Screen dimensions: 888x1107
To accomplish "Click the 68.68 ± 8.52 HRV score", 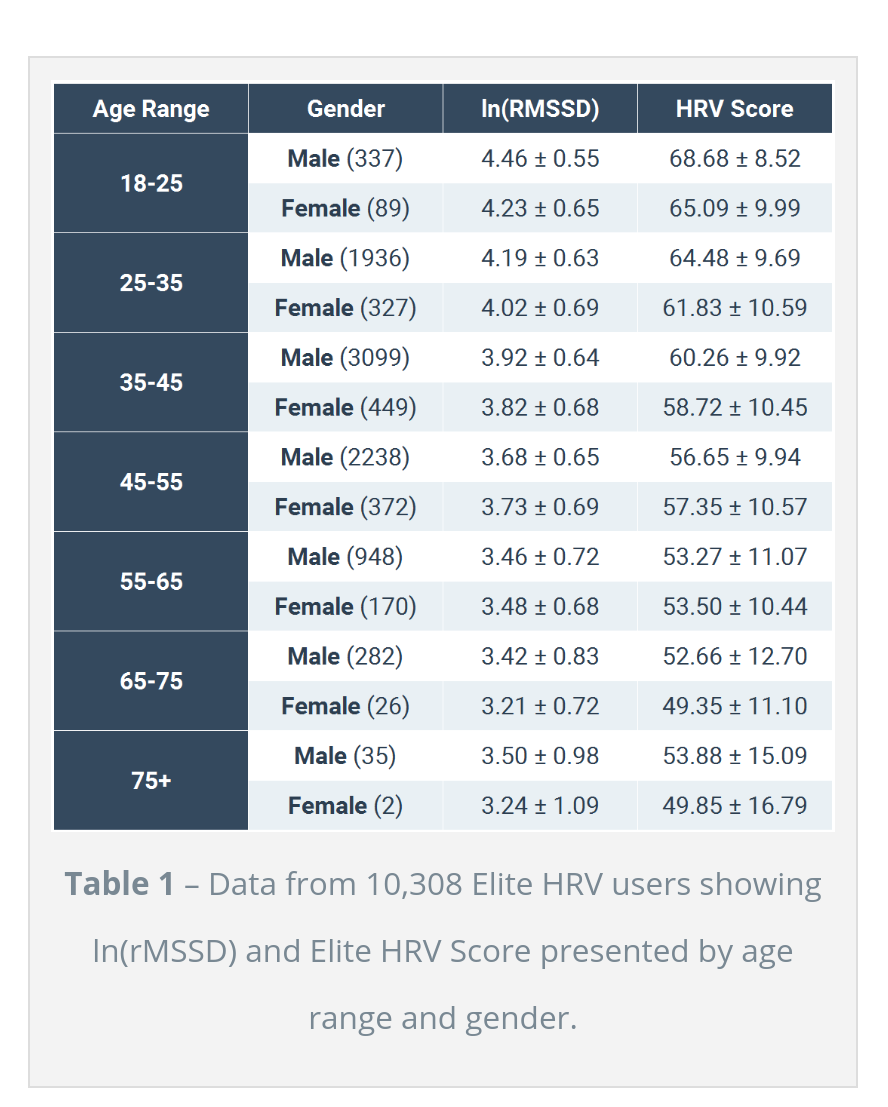I will click(734, 158).
